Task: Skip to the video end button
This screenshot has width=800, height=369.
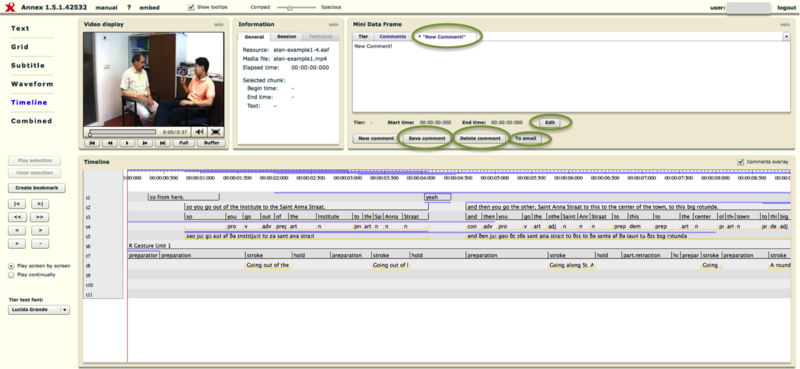Action: pyautogui.click(x=162, y=143)
